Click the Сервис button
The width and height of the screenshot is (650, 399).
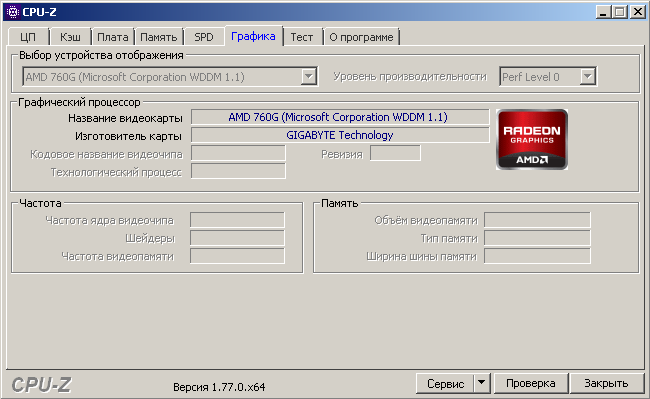(x=445, y=384)
